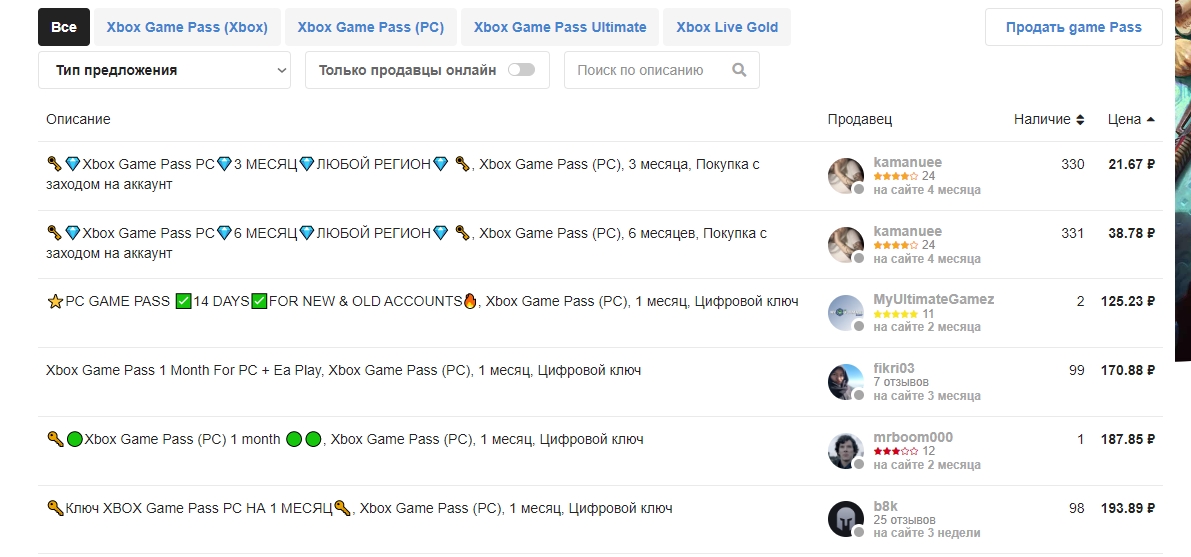Click "на сайте 3 недели" text
Screen dimensions: 1191x557
[x=927, y=533]
